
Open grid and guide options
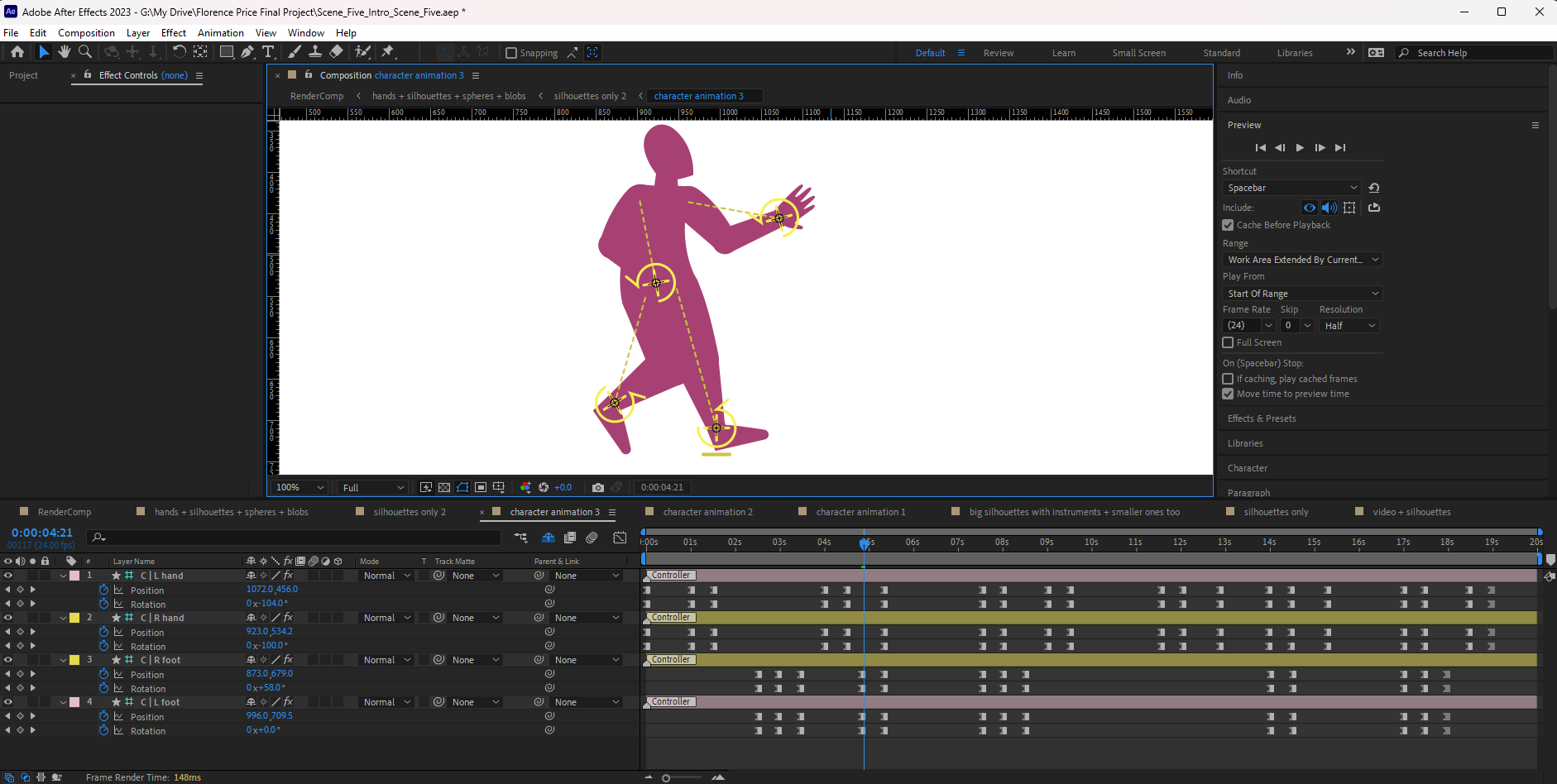499,487
